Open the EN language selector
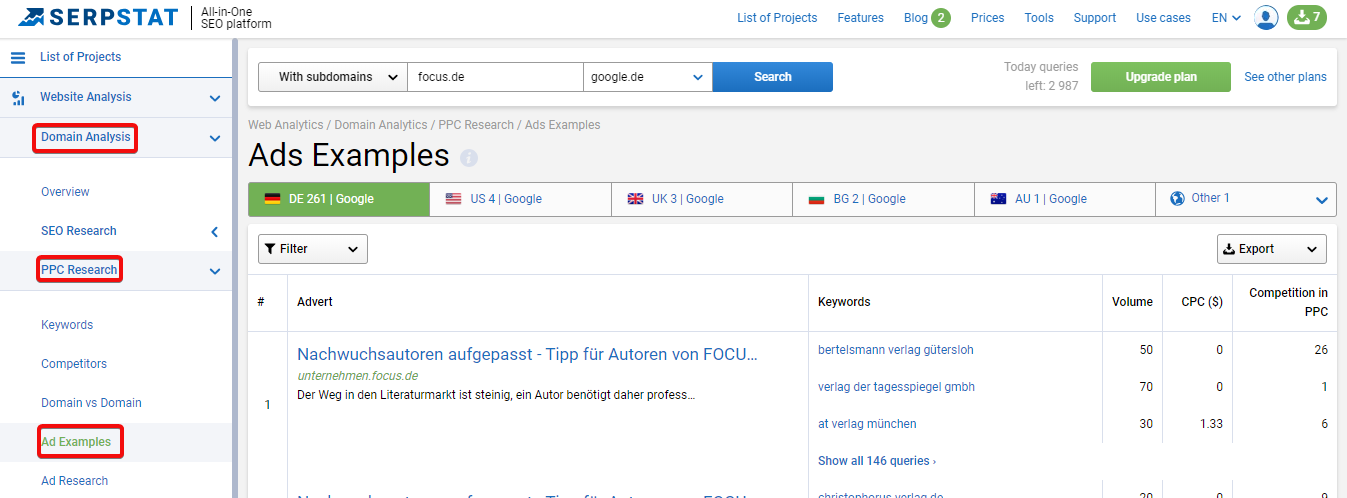 click(1226, 18)
